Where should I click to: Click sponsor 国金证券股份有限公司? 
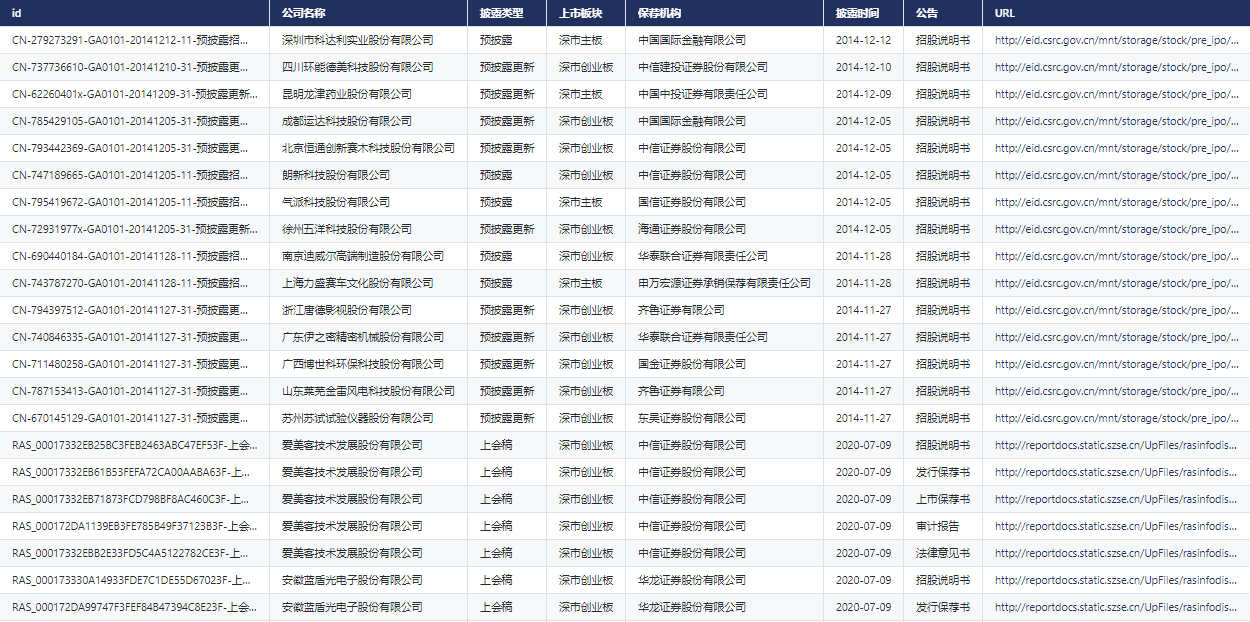coord(692,364)
